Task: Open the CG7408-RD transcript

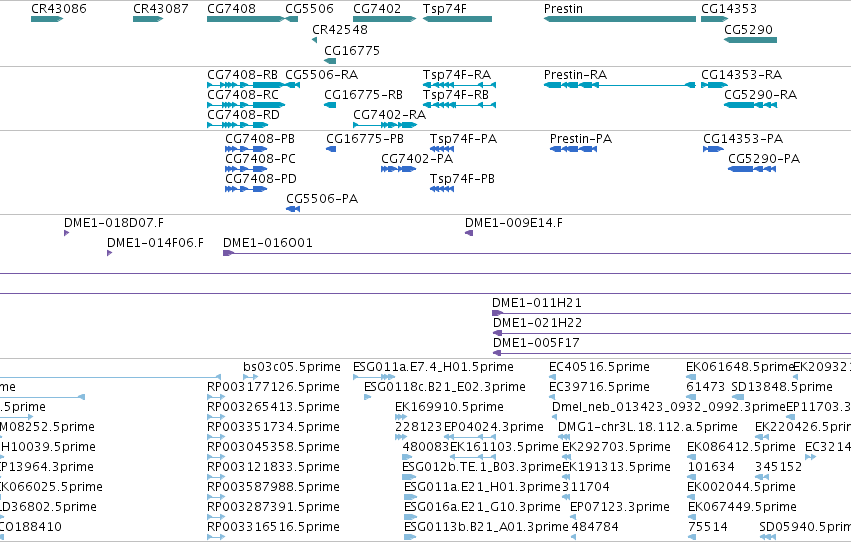Action: (x=238, y=125)
